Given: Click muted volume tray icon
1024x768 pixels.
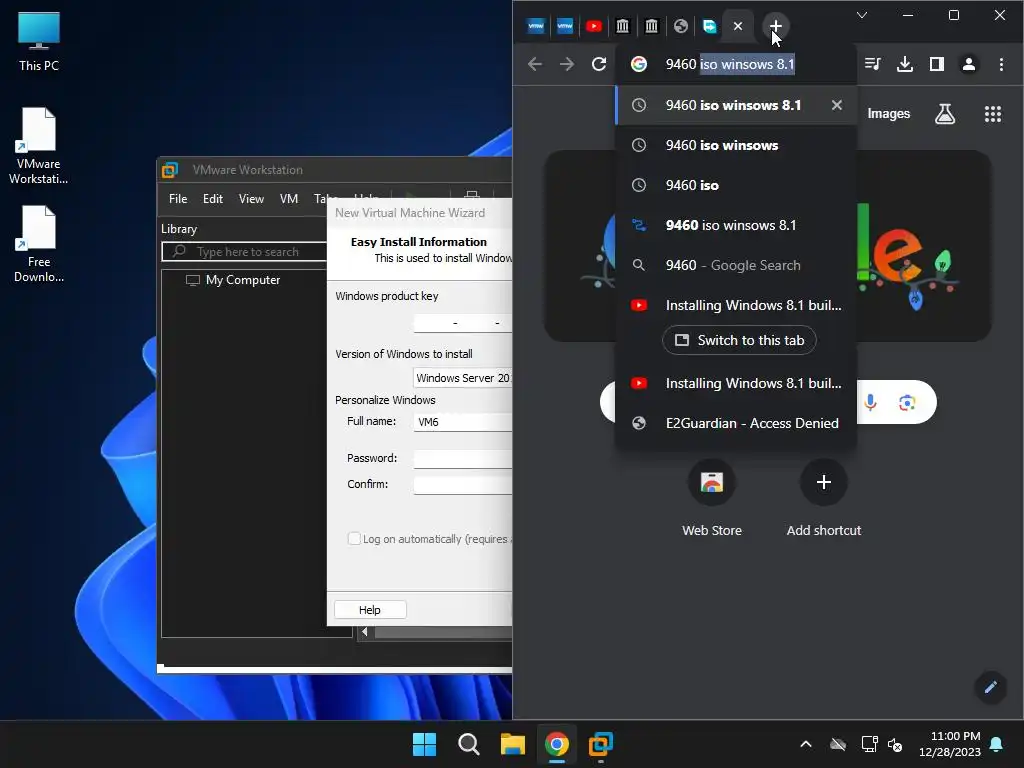Looking at the screenshot, I should [895, 744].
